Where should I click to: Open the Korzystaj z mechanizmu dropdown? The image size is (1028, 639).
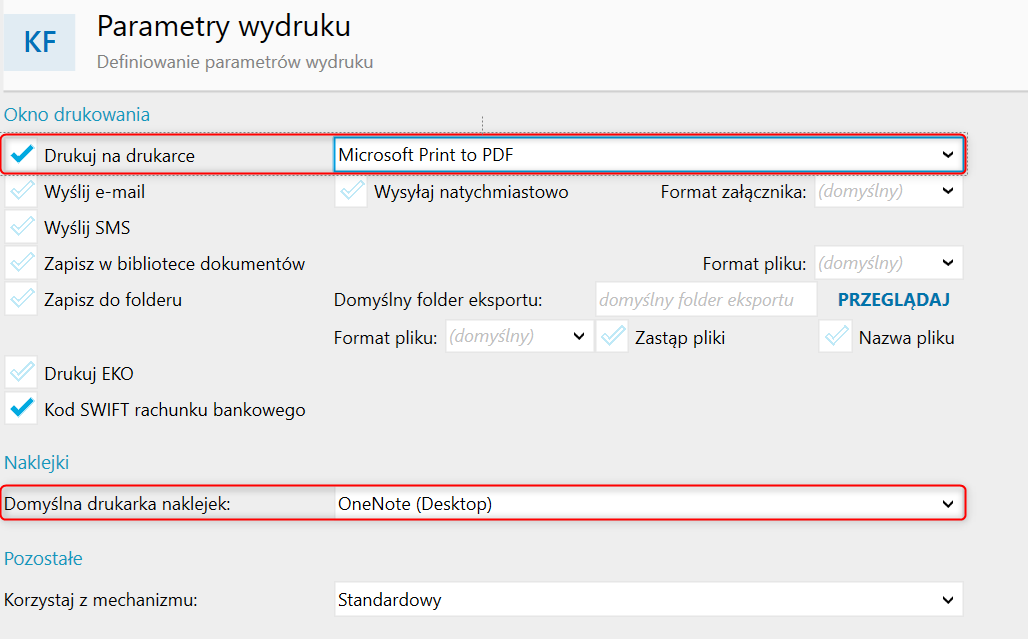pos(647,600)
